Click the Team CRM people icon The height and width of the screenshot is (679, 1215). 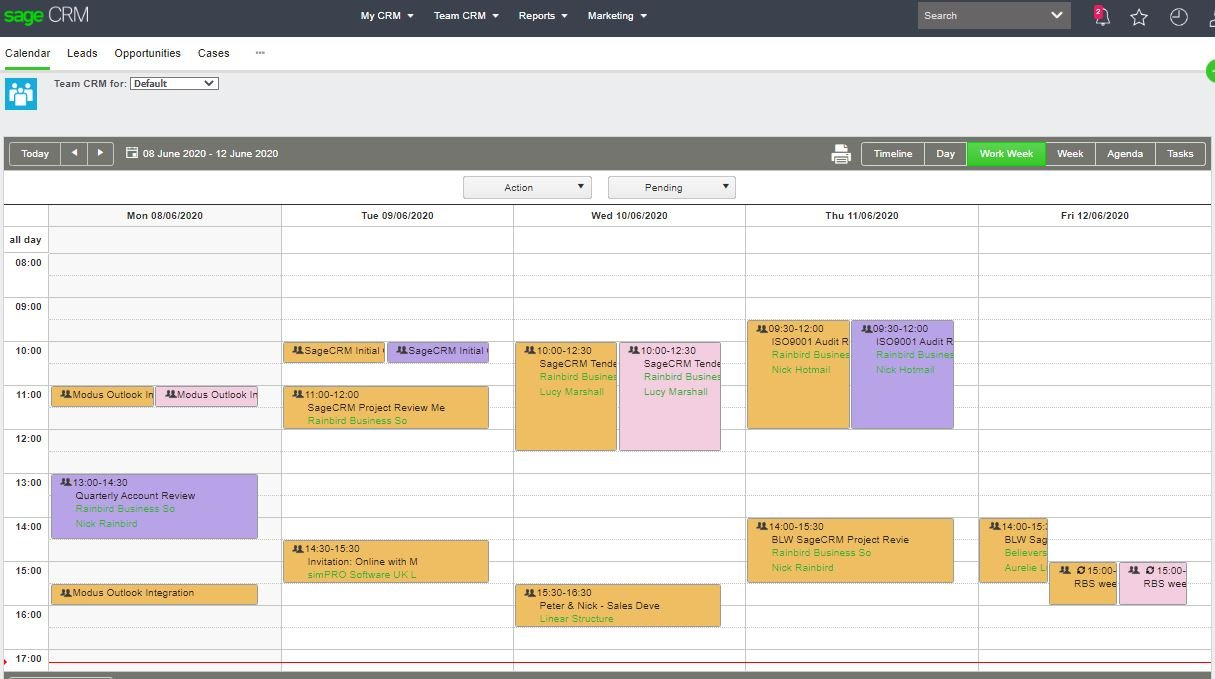pos(21,94)
